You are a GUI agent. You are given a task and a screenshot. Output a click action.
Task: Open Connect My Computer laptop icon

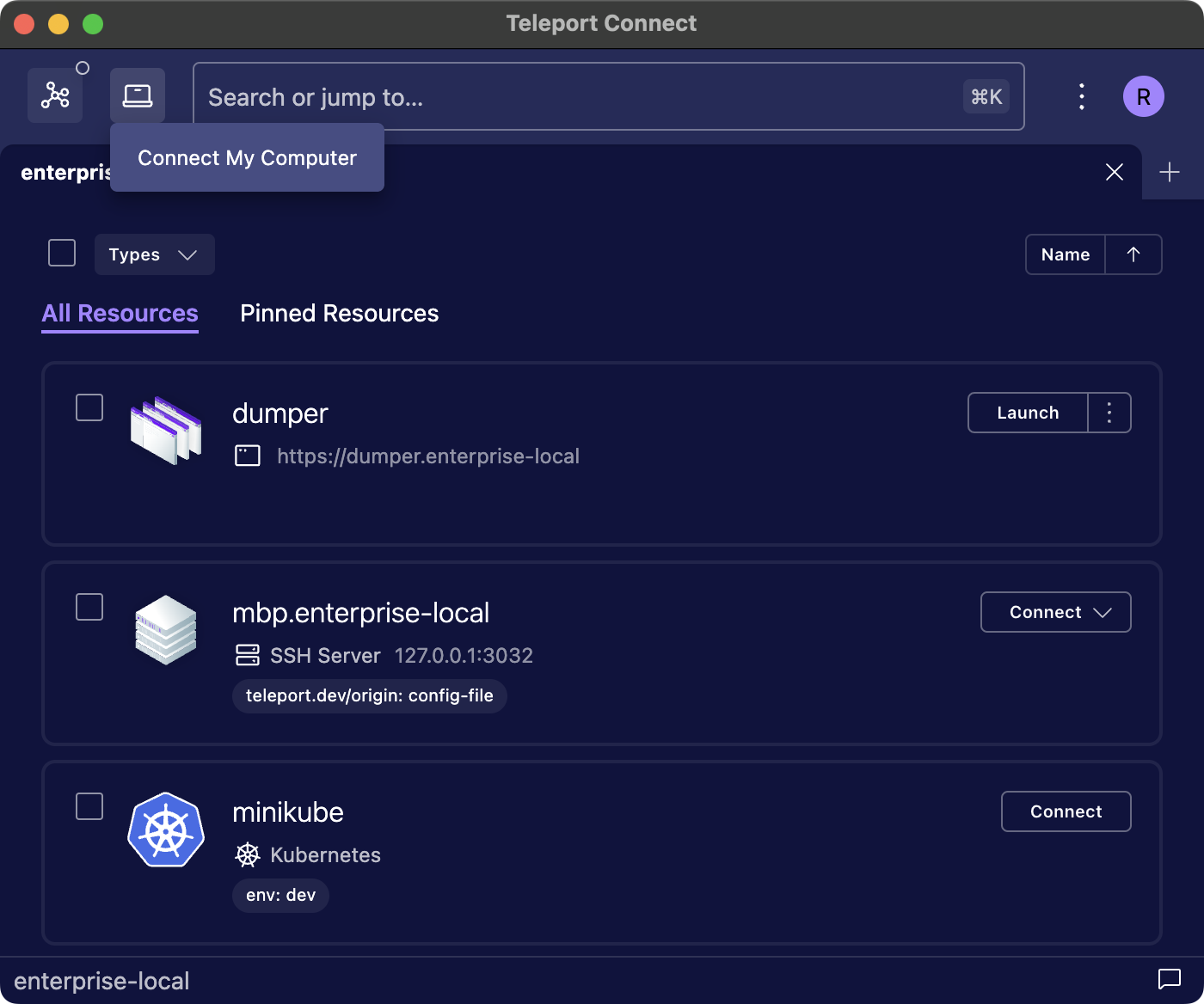(x=137, y=95)
